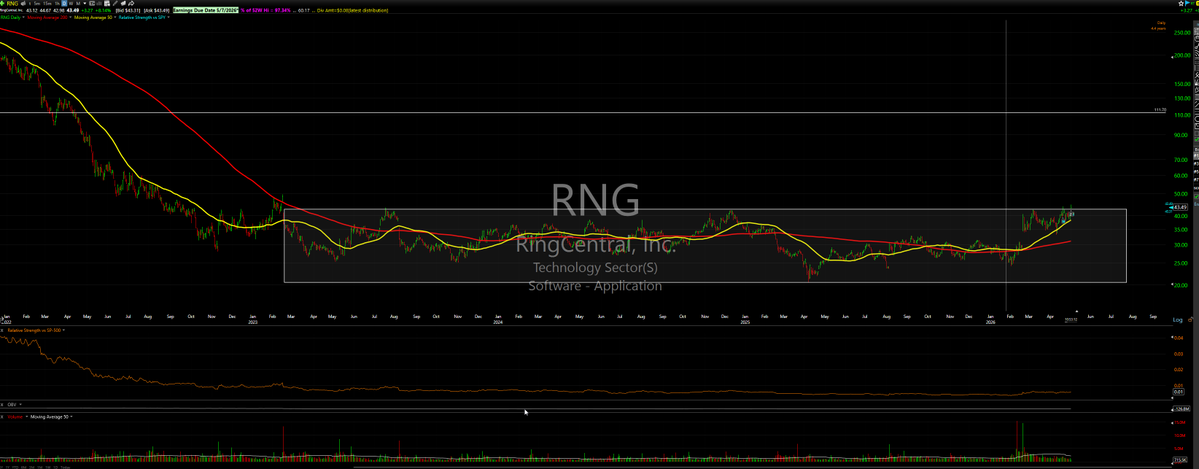Switch chart to 5-minute timeframe
Image resolution: width=1199 pixels, height=469 pixels.
(x=37, y=3)
